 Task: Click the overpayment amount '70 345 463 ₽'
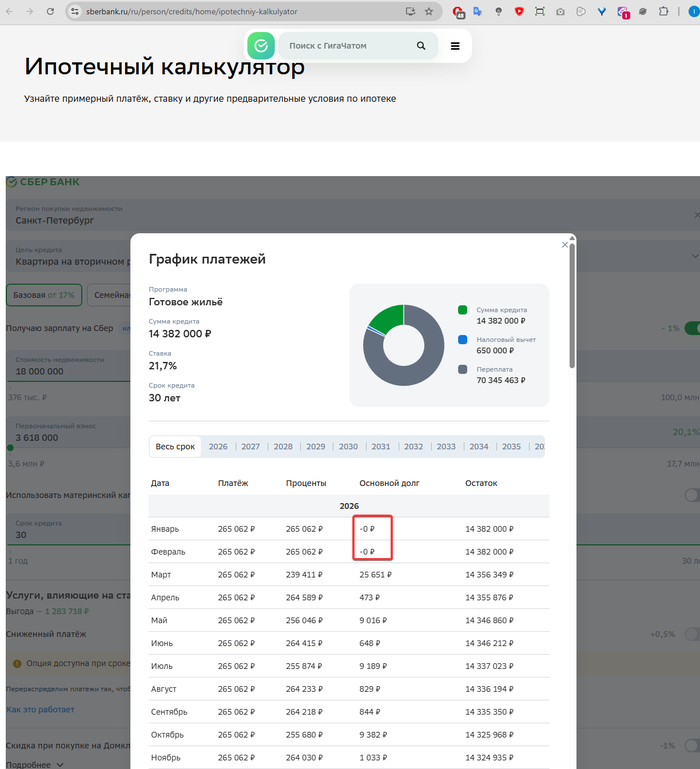(501, 381)
